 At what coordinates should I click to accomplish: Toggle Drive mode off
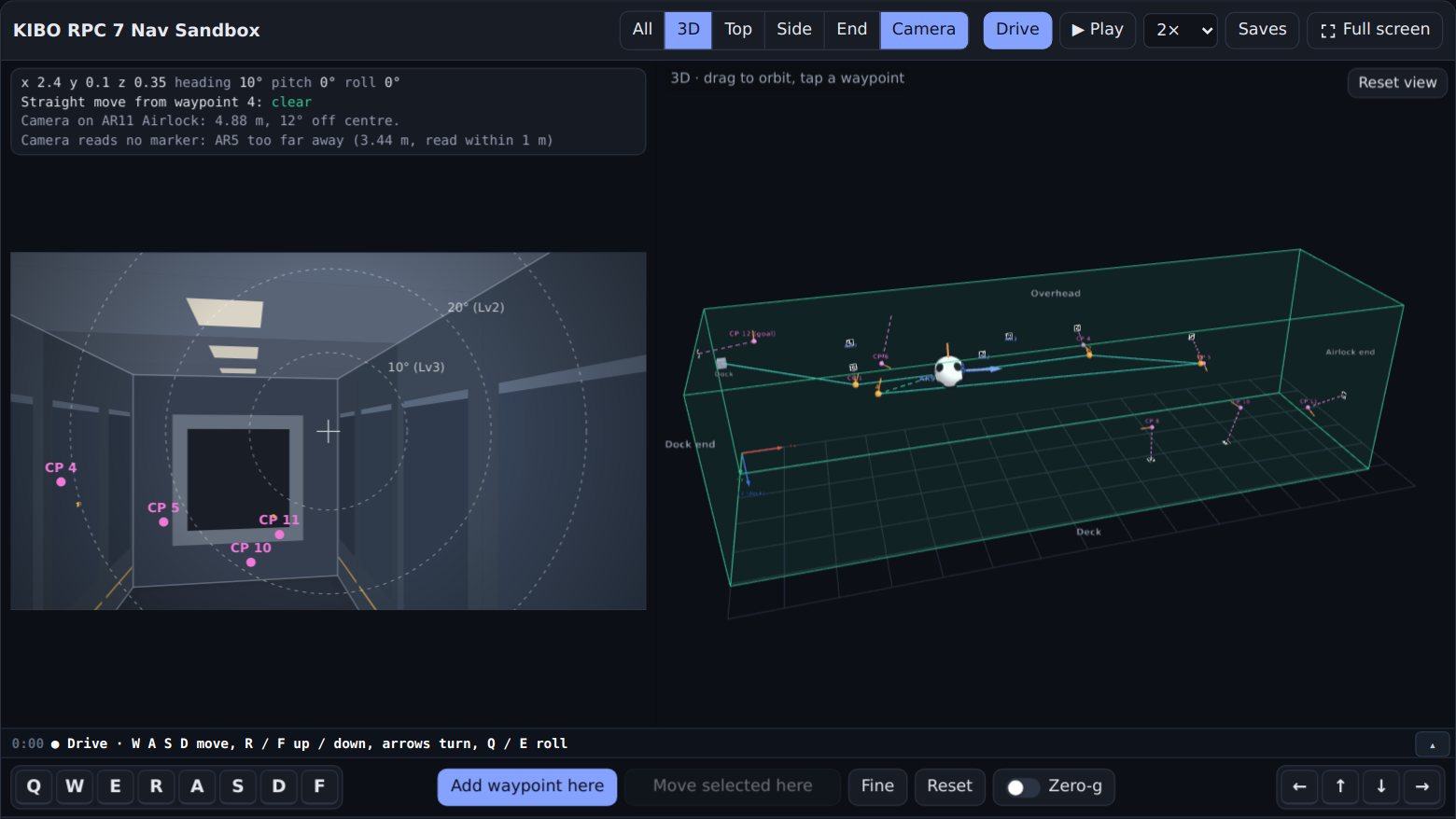1017,30
